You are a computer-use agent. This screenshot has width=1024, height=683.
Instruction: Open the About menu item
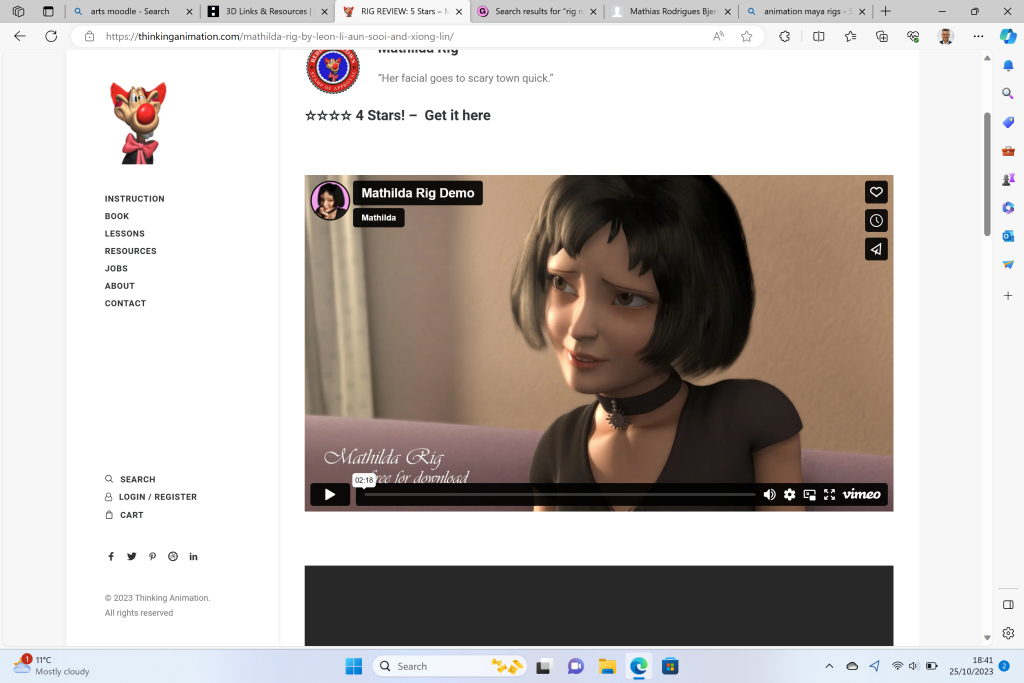click(x=120, y=286)
